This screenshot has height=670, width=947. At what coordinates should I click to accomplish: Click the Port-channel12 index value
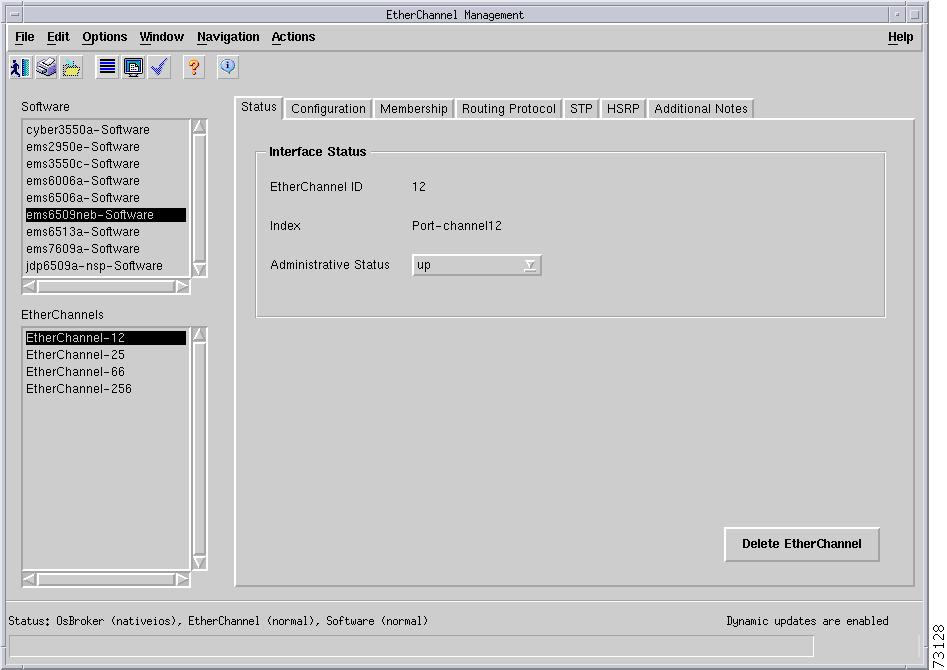click(x=457, y=226)
